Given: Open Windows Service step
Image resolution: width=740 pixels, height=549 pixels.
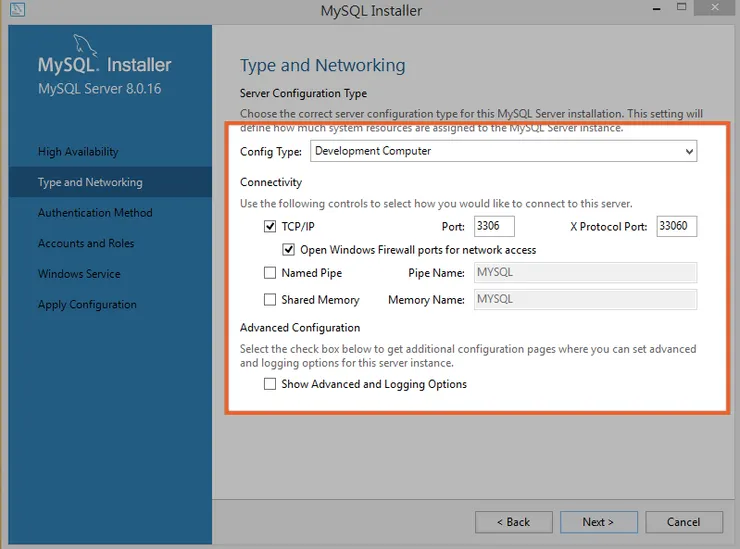Looking at the screenshot, I should (x=79, y=274).
